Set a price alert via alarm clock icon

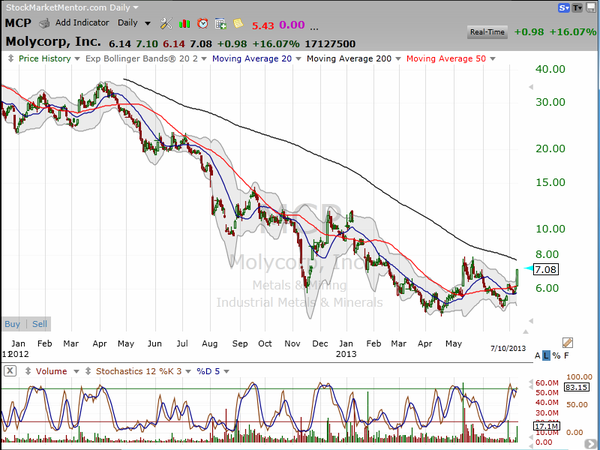pyautogui.click(x=202, y=23)
